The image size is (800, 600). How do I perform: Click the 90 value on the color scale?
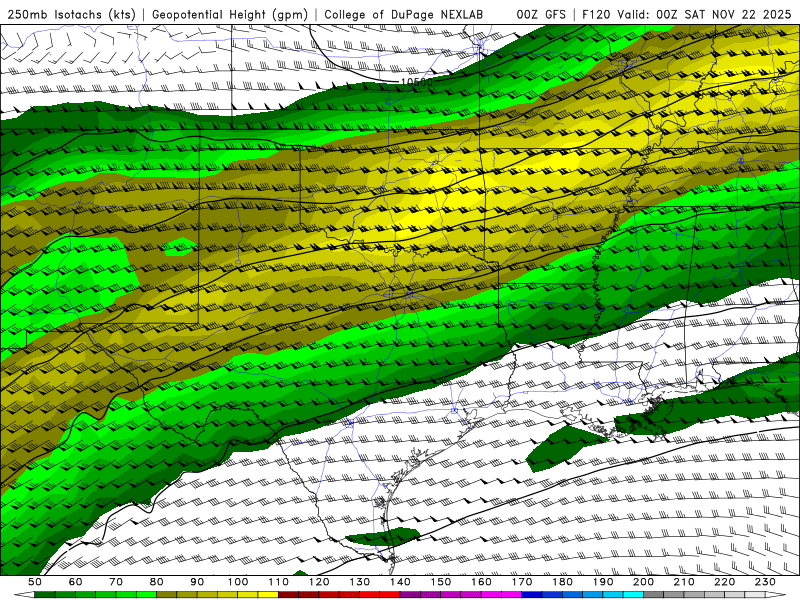(197, 582)
